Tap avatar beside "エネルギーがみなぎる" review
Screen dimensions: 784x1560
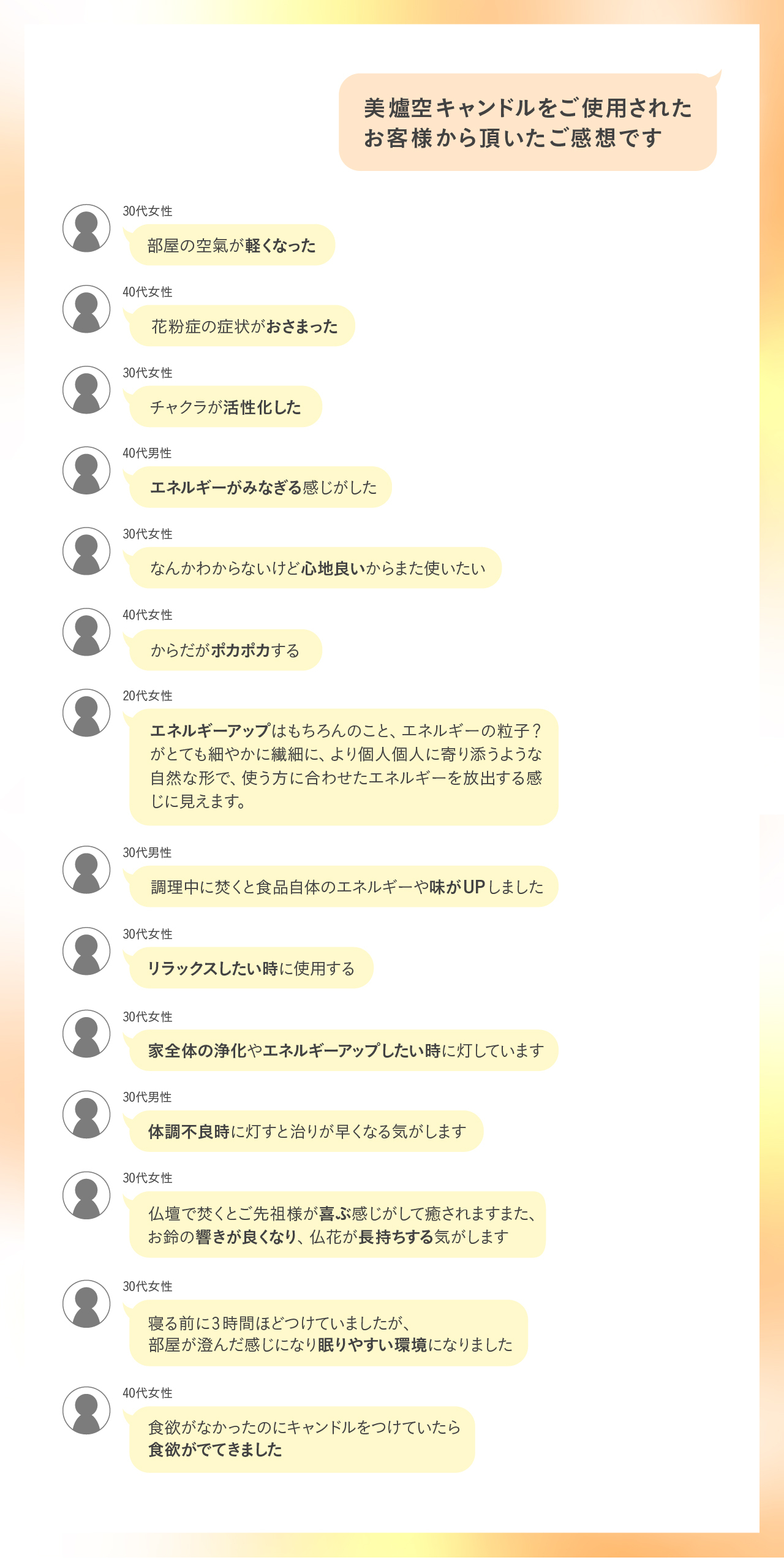click(86, 470)
